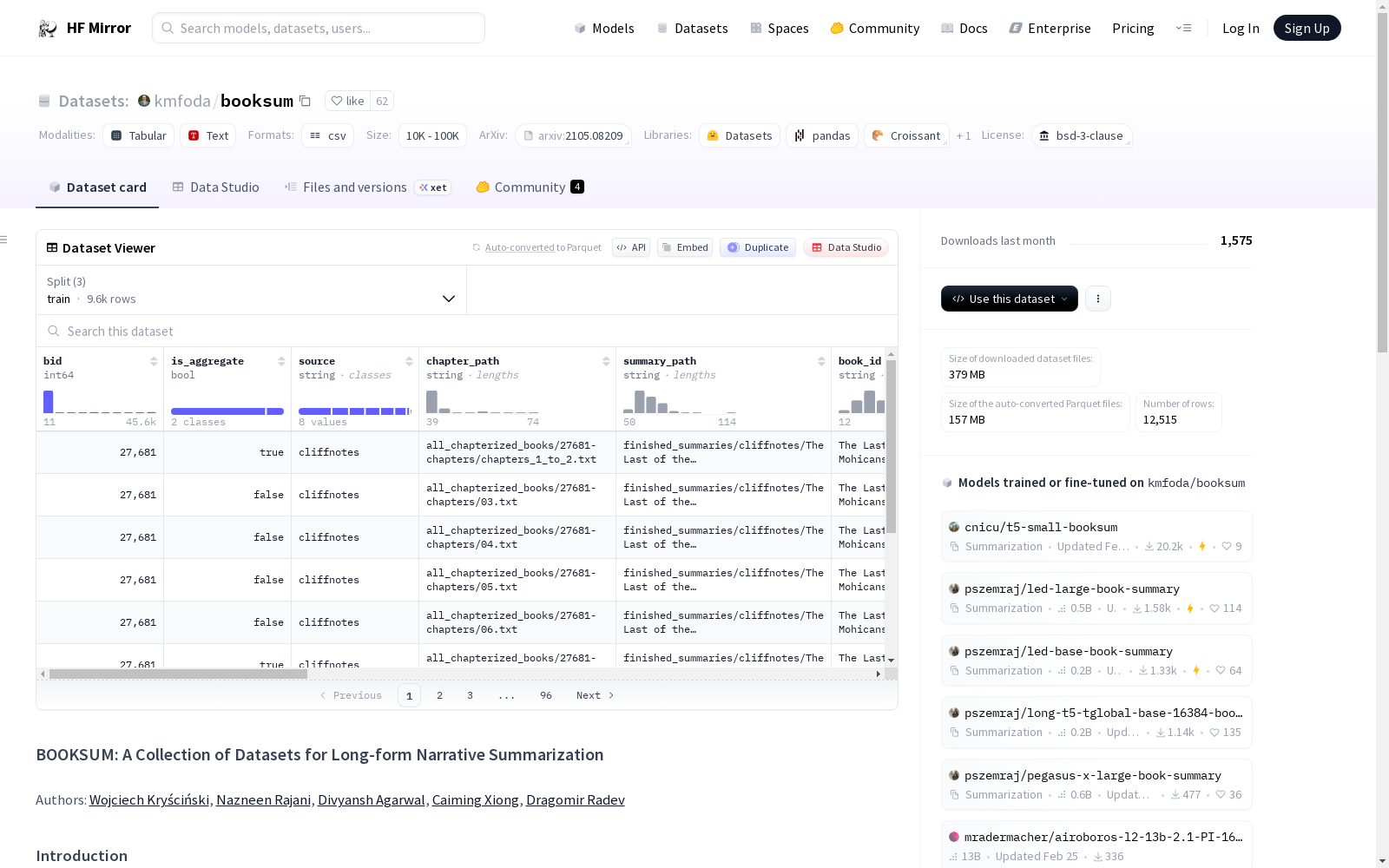Click the bid column histogram bar
Screen dimensions: 1389x868
point(49,402)
